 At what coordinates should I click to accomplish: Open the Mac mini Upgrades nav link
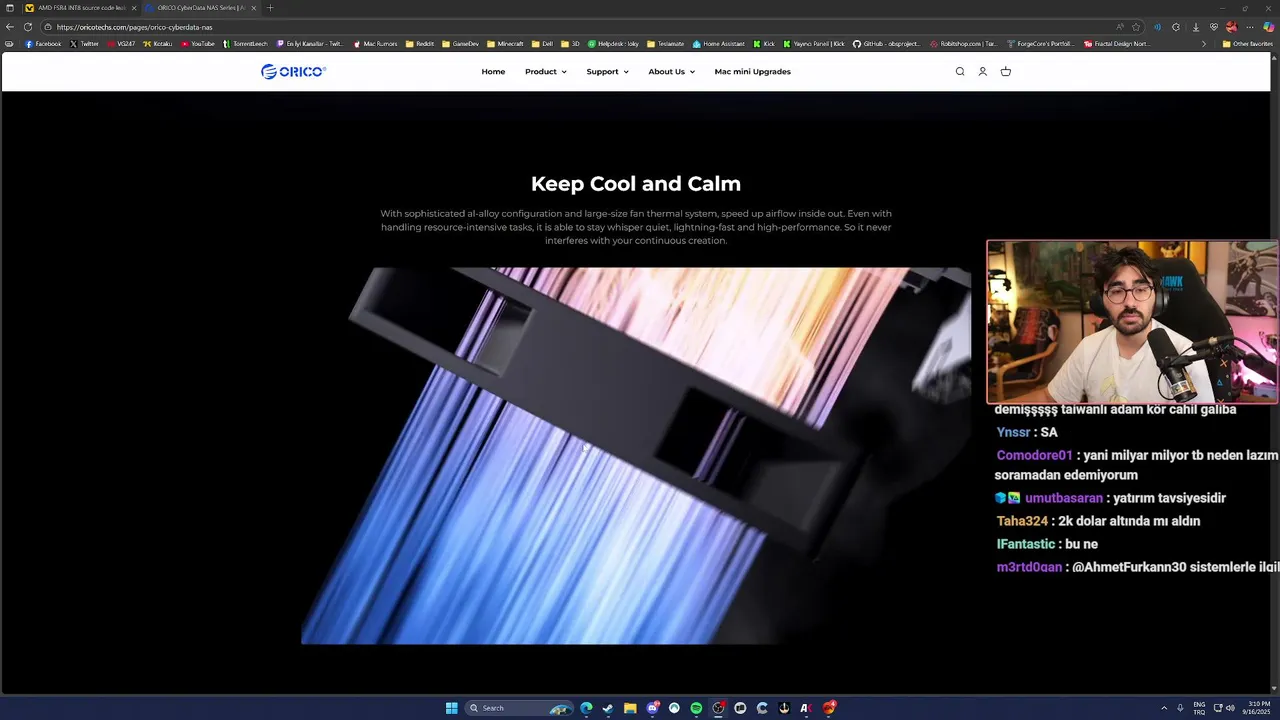point(753,72)
